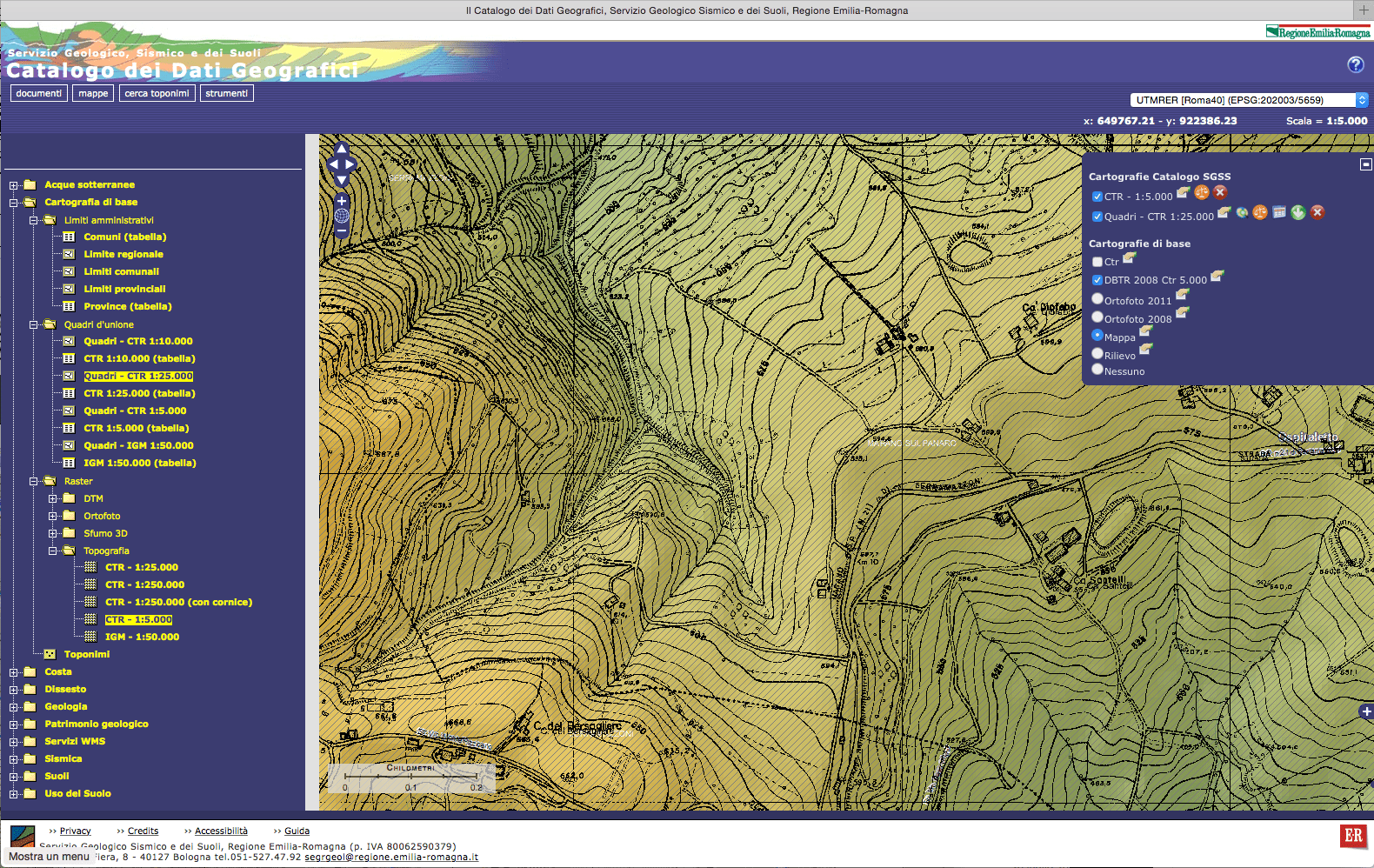Collapse the Raster branch

[34, 481]
